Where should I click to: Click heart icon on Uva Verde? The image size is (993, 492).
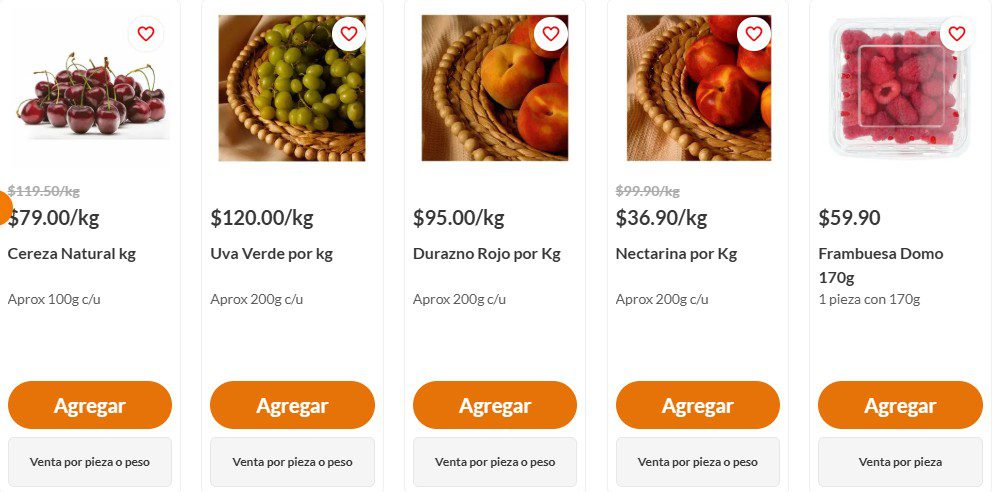(349, 34)
